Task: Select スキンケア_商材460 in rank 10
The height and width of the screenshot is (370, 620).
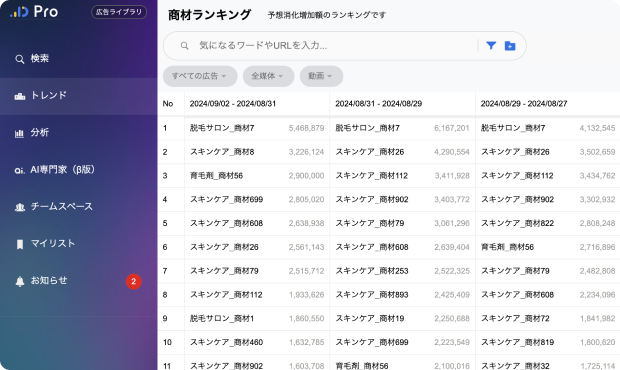Action: point(226,342)
